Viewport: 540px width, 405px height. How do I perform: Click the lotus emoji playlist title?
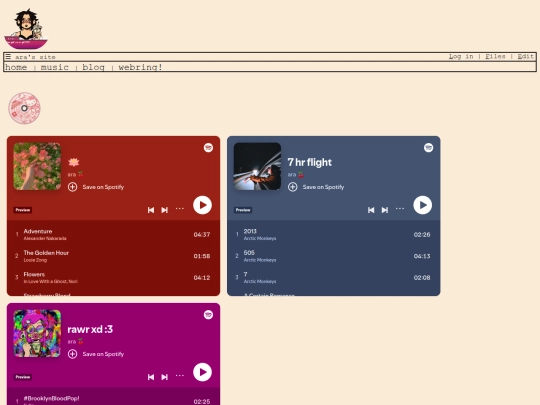pos(74,162)
